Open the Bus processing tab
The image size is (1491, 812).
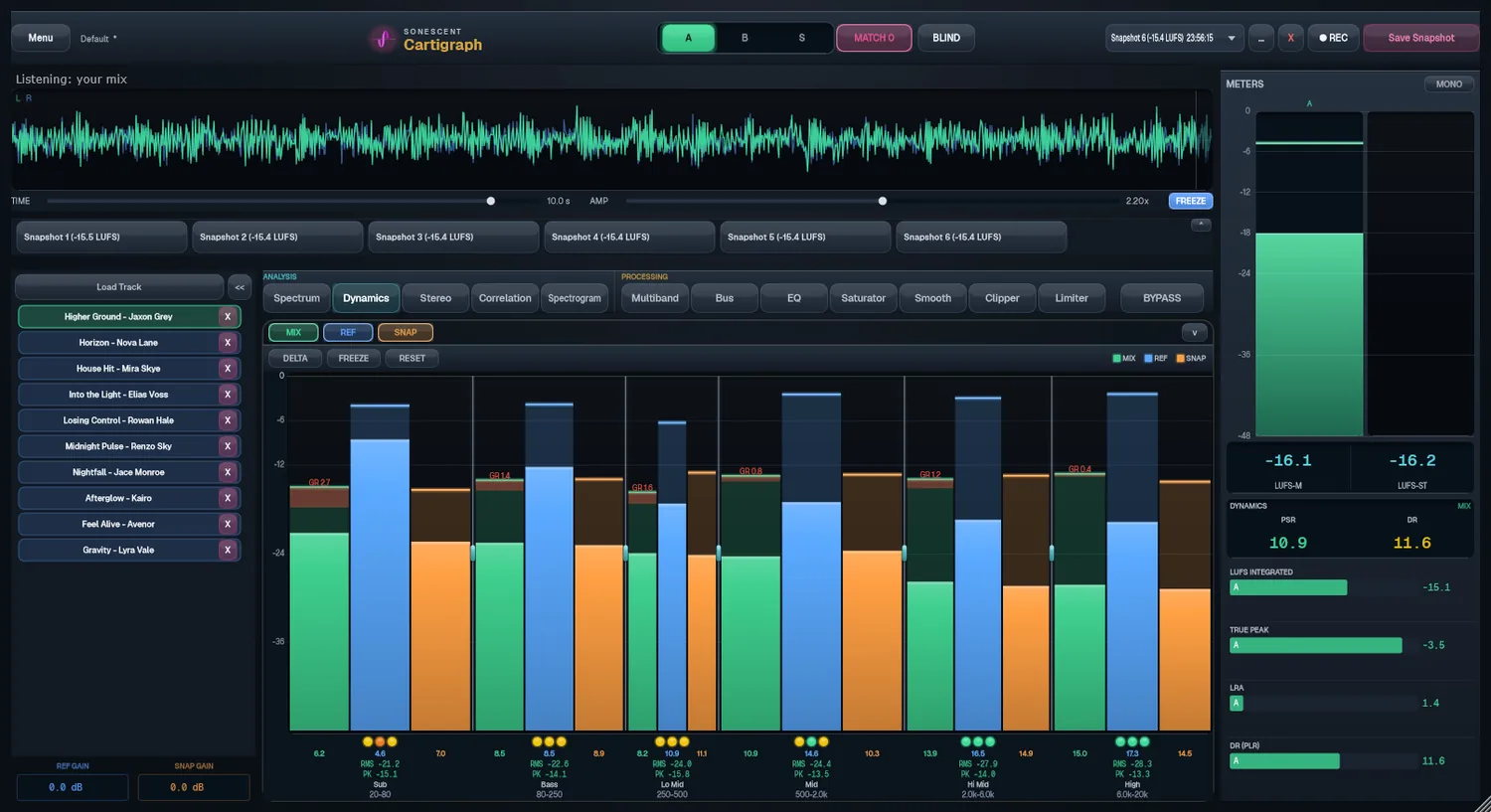[725, 298]
